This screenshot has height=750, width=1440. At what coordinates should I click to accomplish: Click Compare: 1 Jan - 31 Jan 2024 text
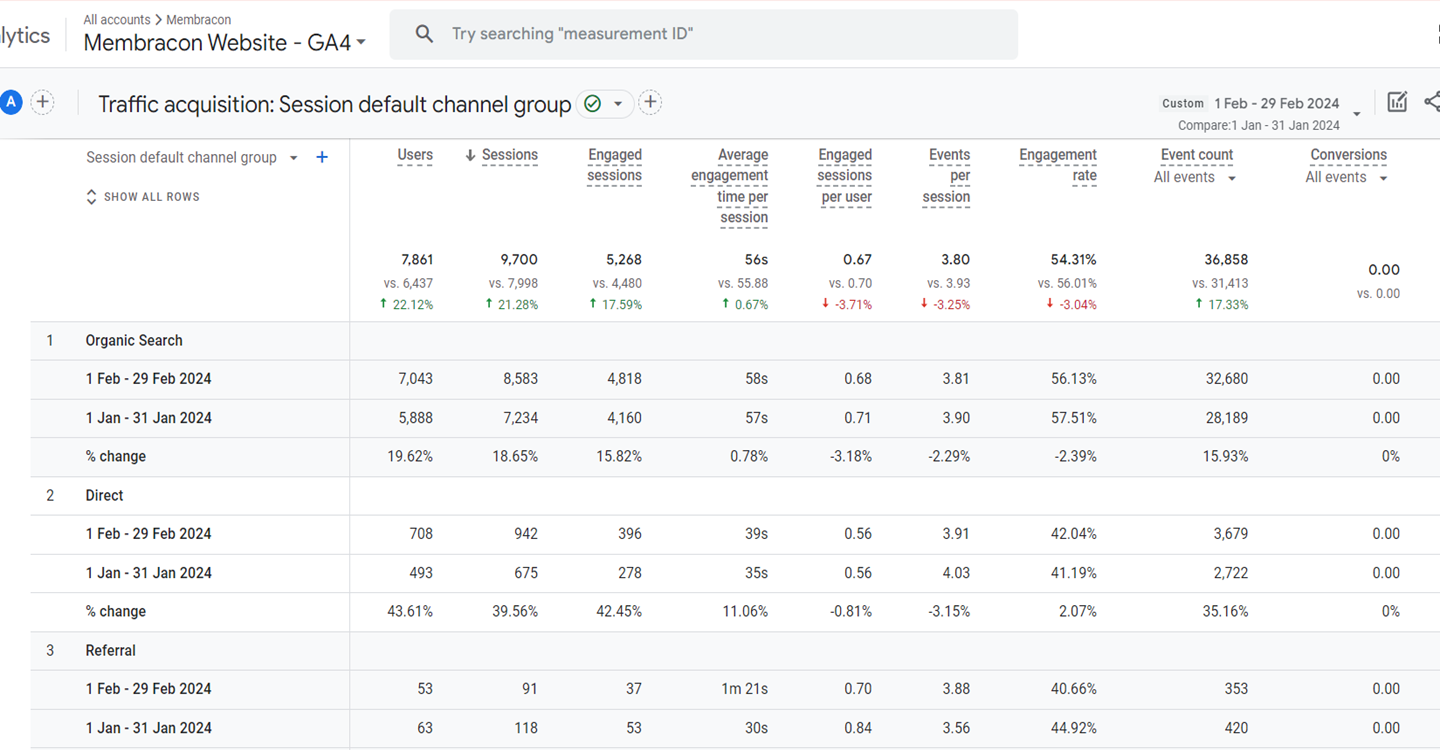click(x=1259, y=125)
